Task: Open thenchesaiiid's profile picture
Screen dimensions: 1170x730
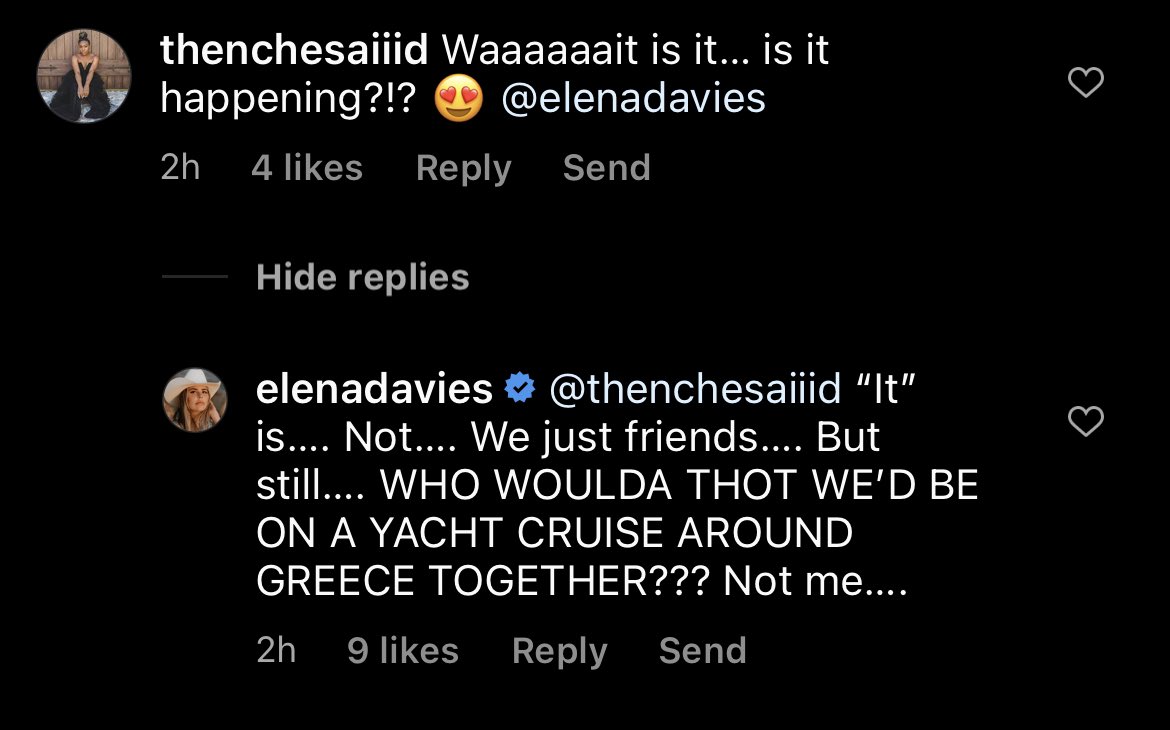Action: pos(84,76)
